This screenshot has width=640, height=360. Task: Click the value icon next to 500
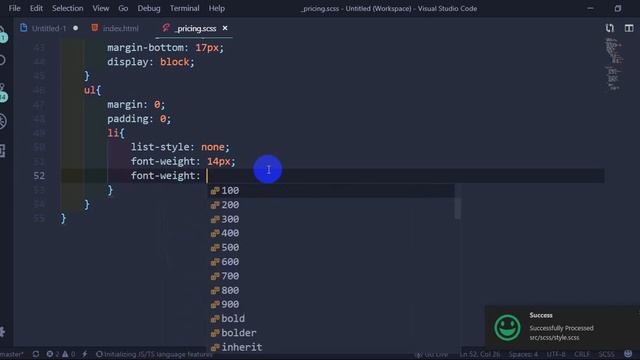point(215,248)
